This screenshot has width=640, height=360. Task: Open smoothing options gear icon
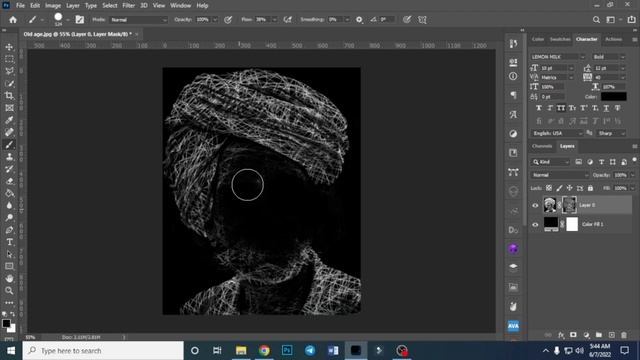pos(359,20)
